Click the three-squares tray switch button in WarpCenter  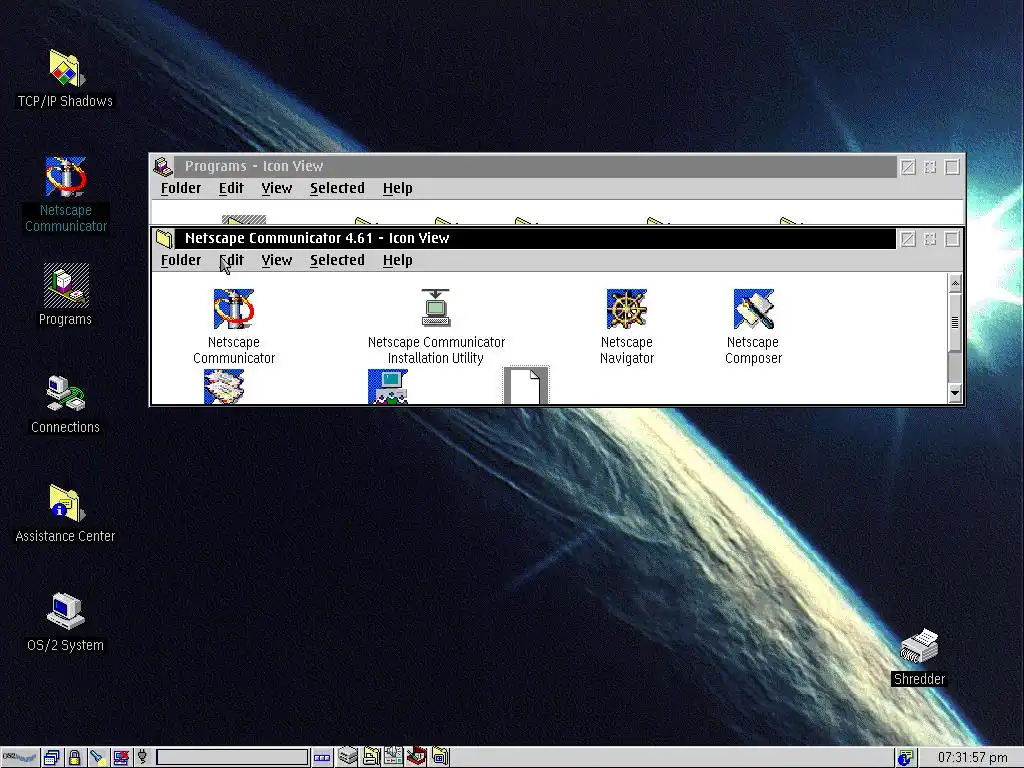tap(322, 758)
